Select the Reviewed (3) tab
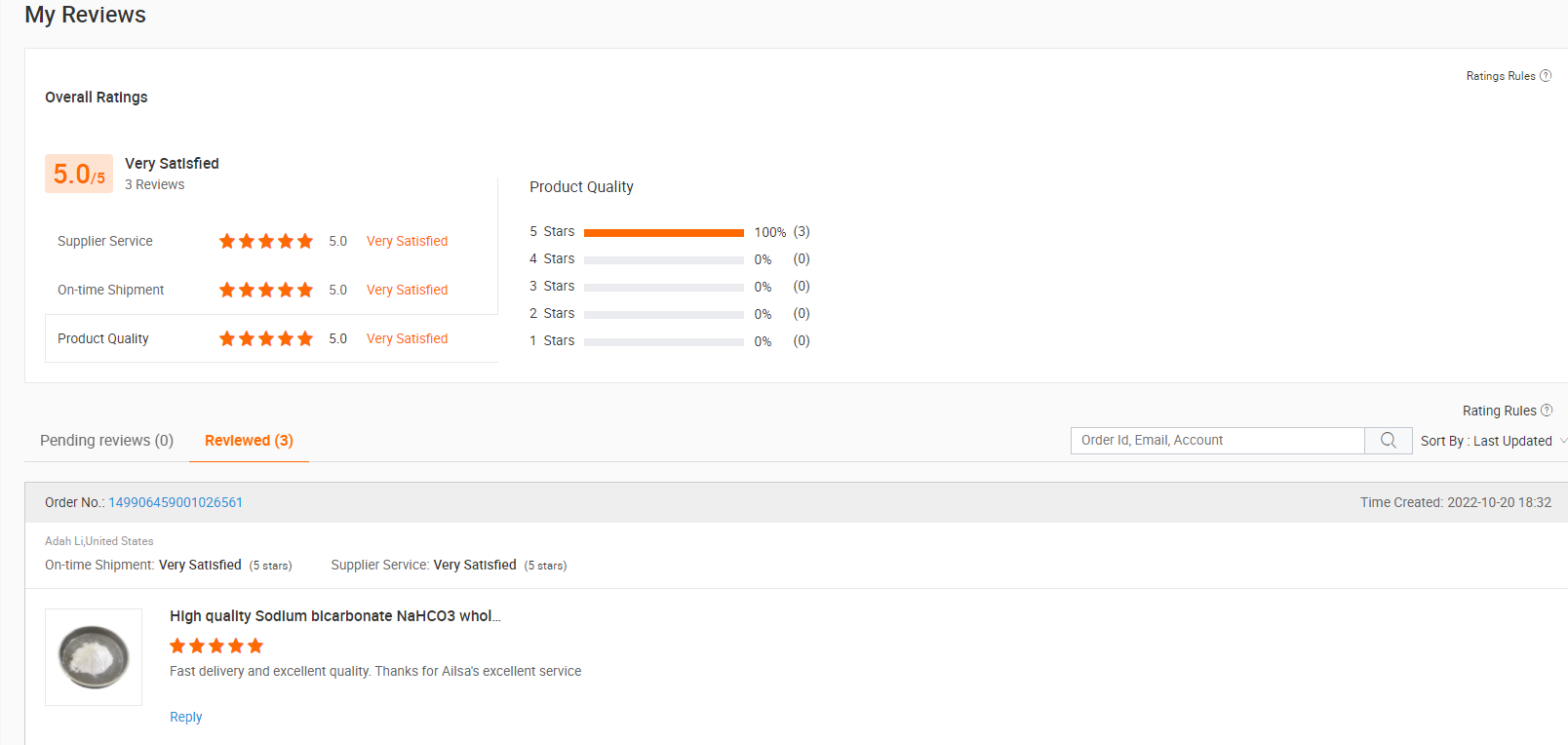Image resolution: width=1568 pixels, height=745 pixels. point(249,441)
